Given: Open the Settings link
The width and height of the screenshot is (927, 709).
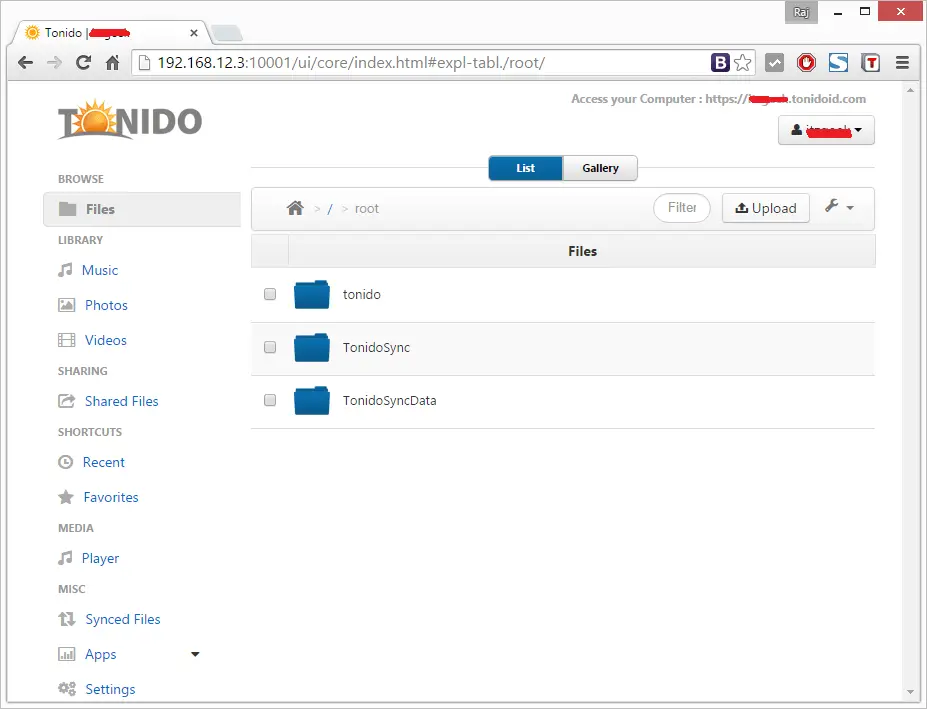Looking at the screenshot, I should click(111, 689).
